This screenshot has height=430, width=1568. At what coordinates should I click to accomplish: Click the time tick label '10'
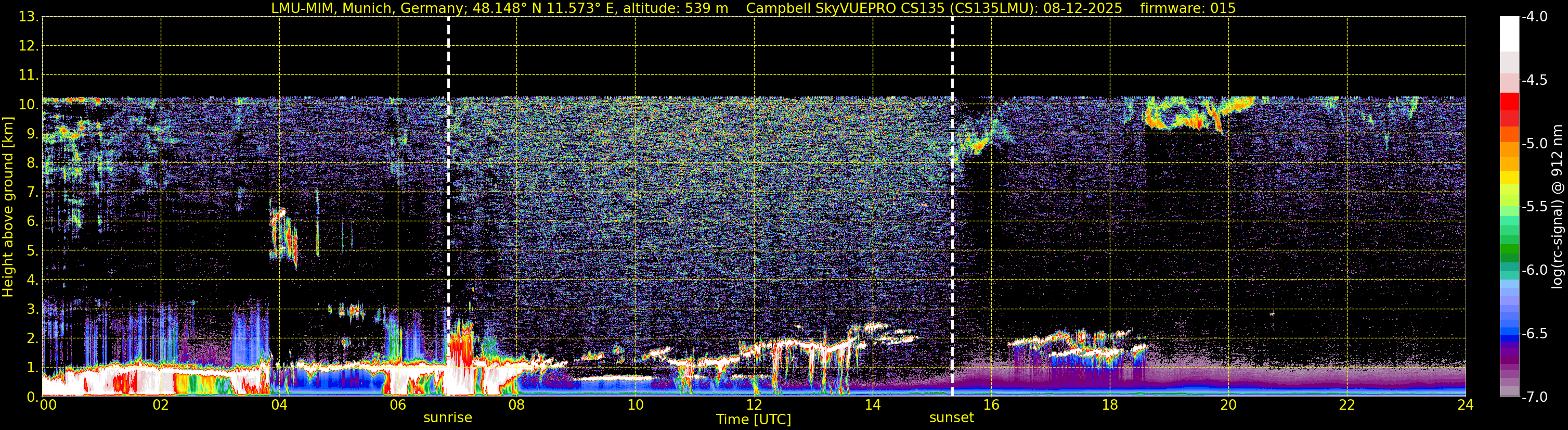(x=635, y=405)
